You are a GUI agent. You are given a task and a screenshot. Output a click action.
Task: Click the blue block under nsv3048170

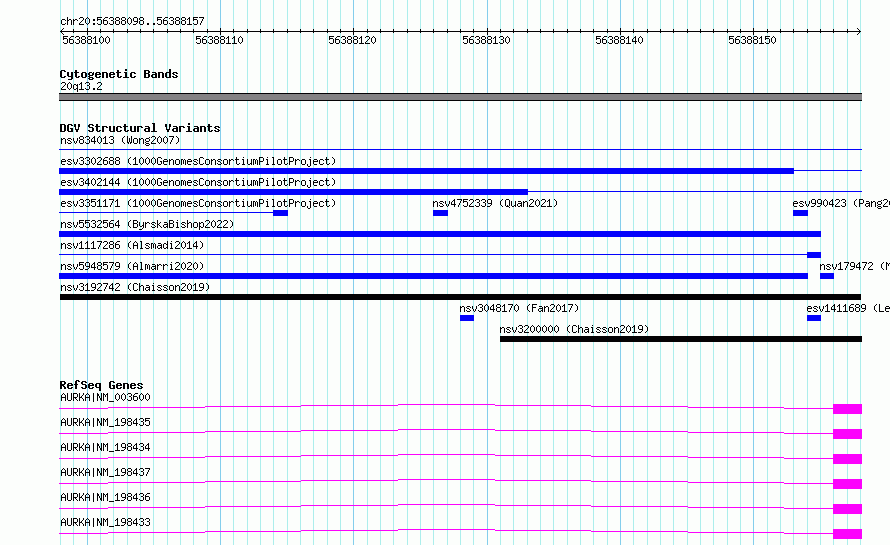467,318
